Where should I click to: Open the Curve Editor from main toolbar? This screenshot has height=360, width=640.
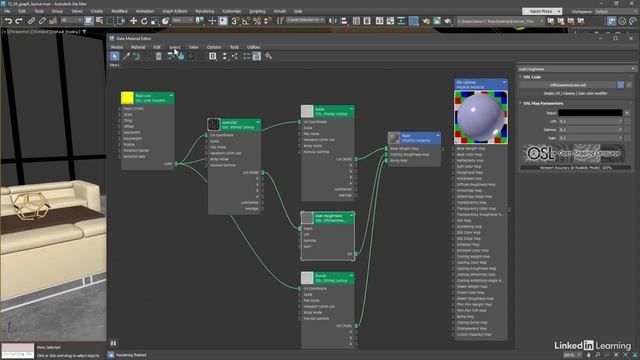coord(390,20)
